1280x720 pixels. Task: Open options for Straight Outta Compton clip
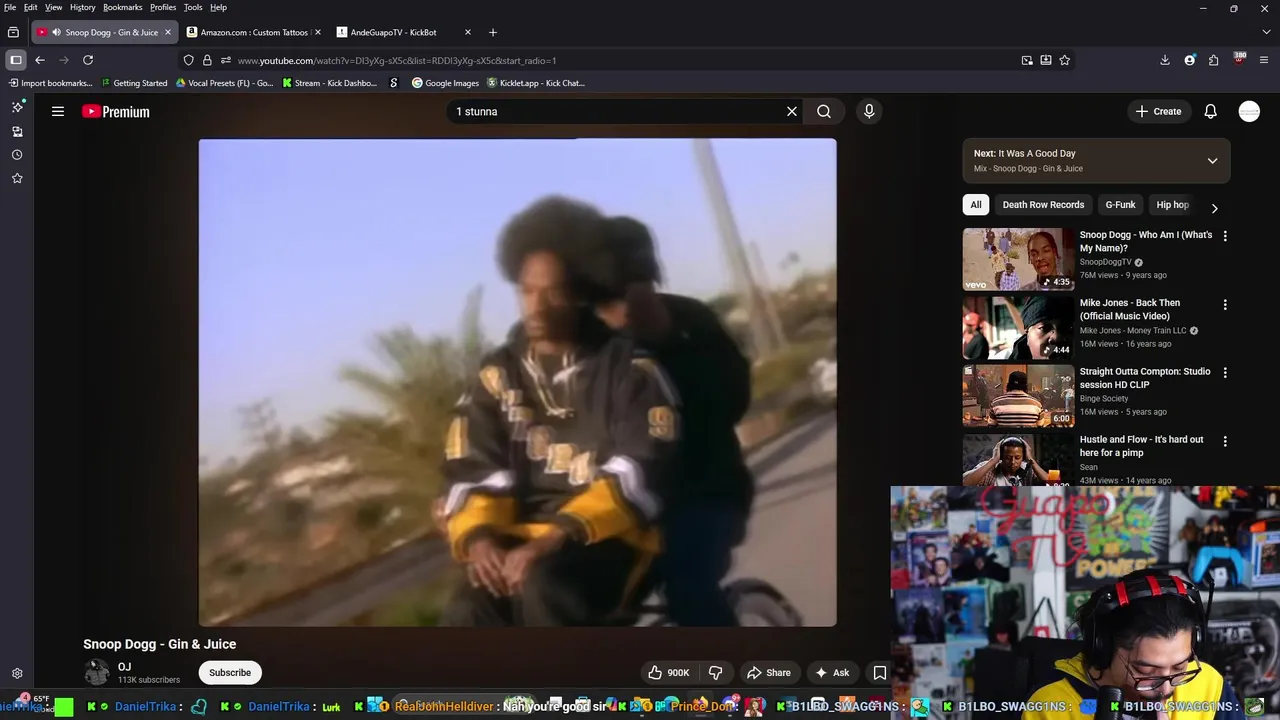click(x=1225, y=372)
